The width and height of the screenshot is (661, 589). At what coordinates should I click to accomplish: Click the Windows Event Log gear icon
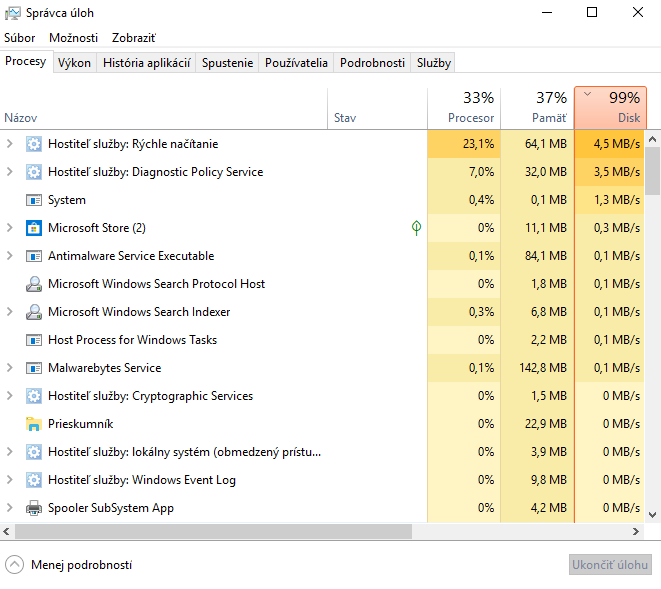(34, 480)
